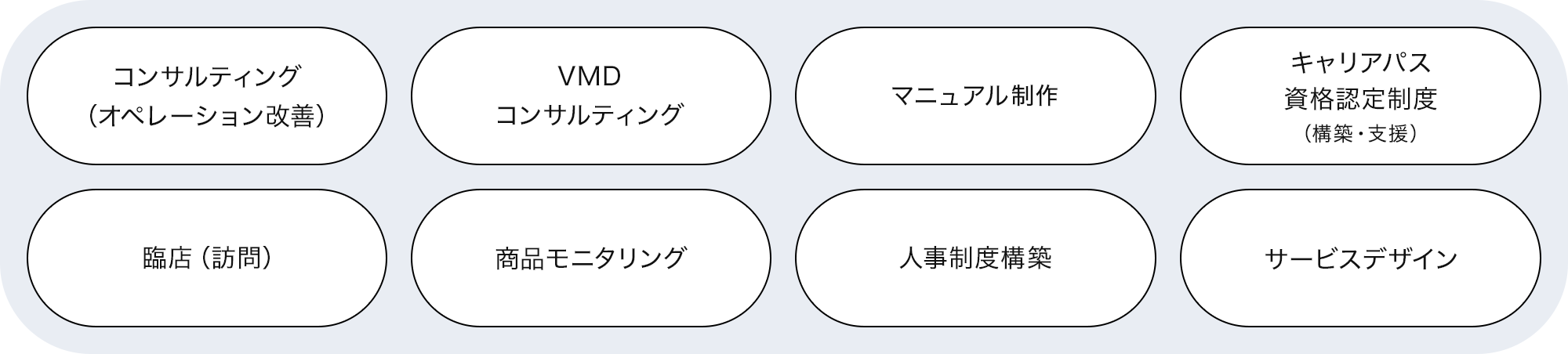Click the 資格認定制度 text line

click(1360, 99)
